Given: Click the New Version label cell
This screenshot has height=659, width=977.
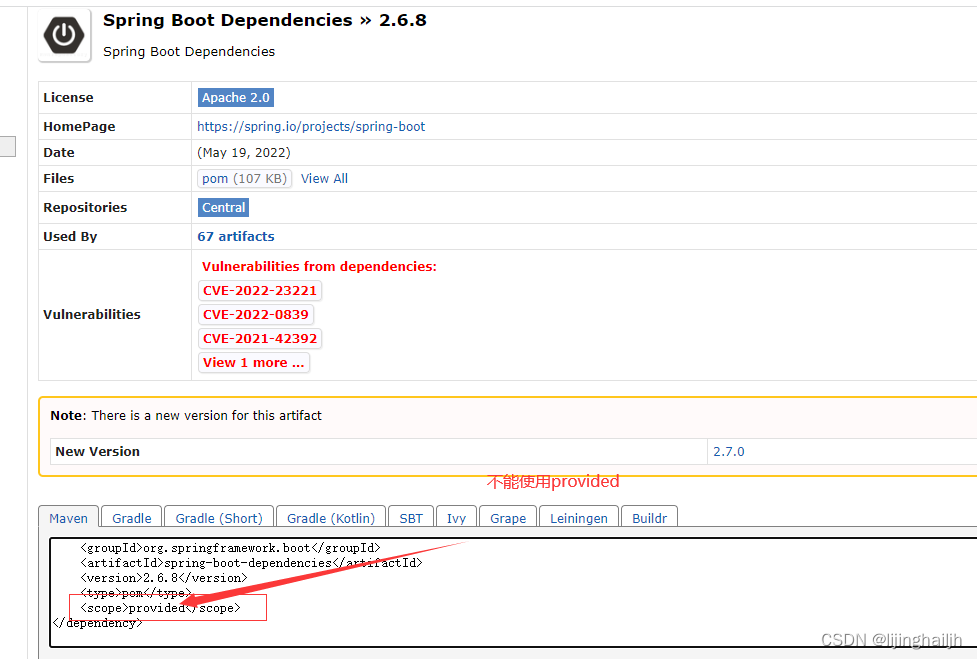Looking at the screenshot, I should click(x=378, y=452).
